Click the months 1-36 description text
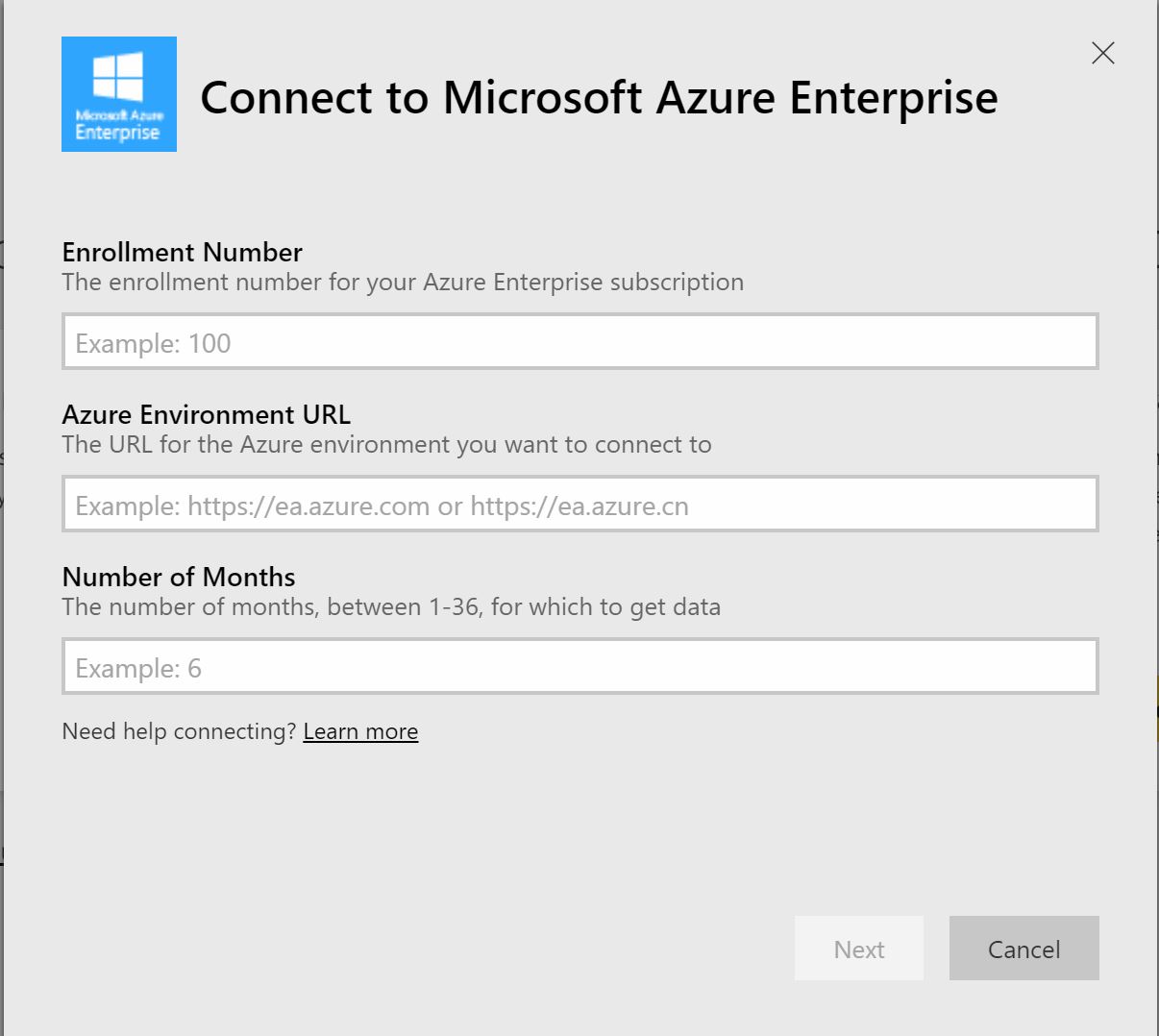Viewport: 1159px width, 1036px height. coord(390,607)
